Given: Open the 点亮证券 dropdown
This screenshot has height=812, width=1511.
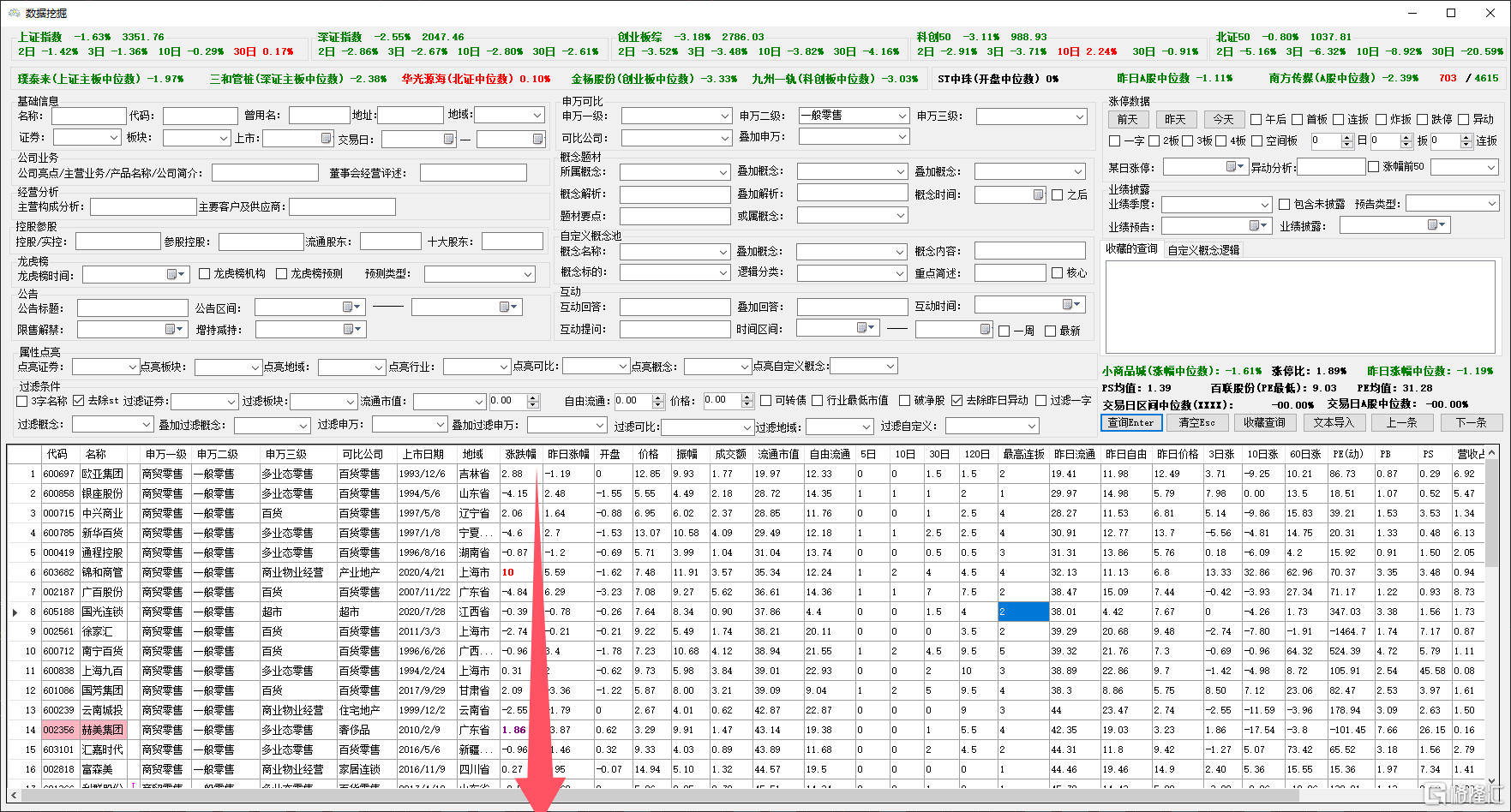Looking at the screenshot, I should pos(132,367).
